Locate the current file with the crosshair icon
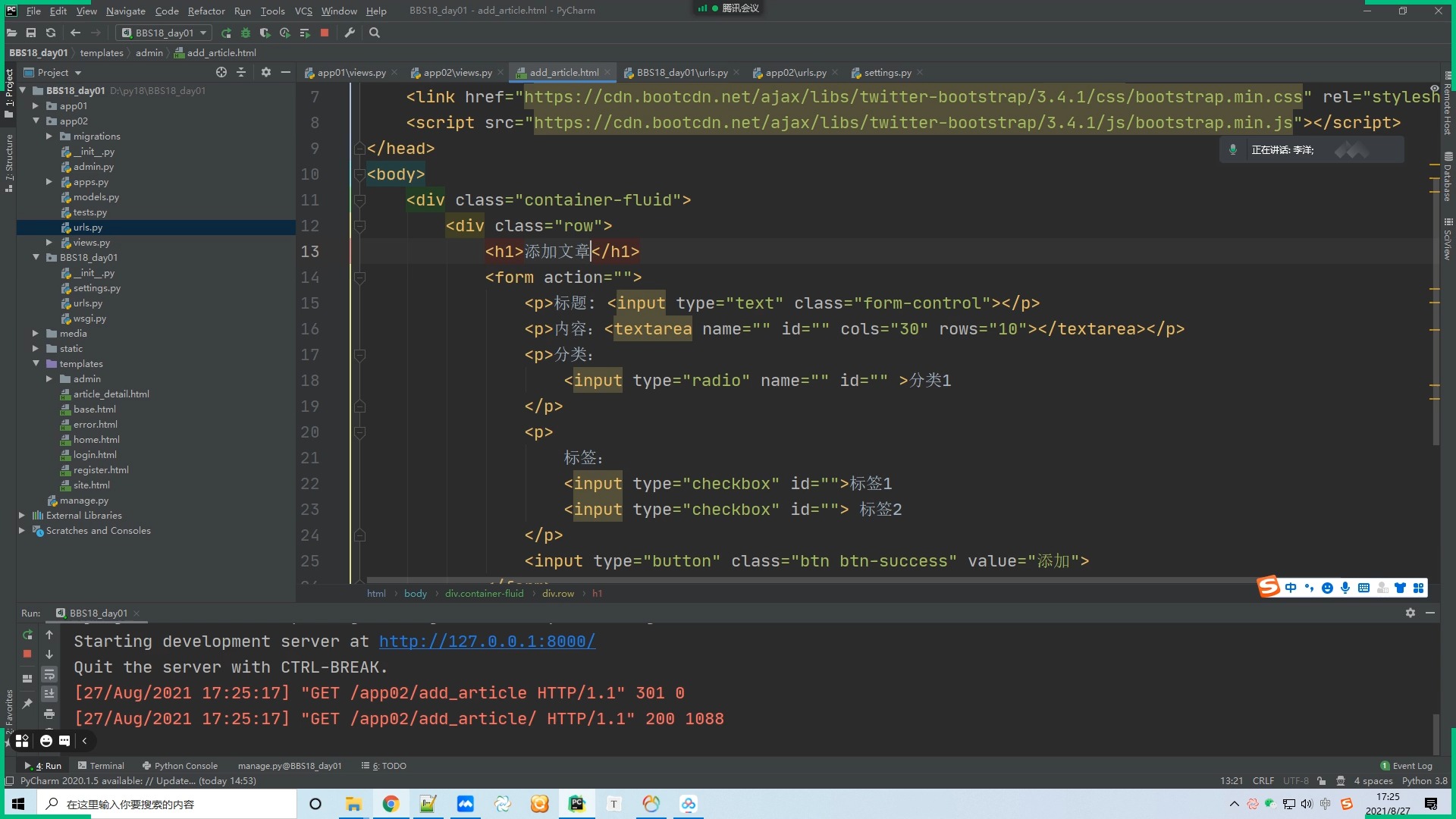The height and width of the screenshot is (819, 1456). point(221,72)
